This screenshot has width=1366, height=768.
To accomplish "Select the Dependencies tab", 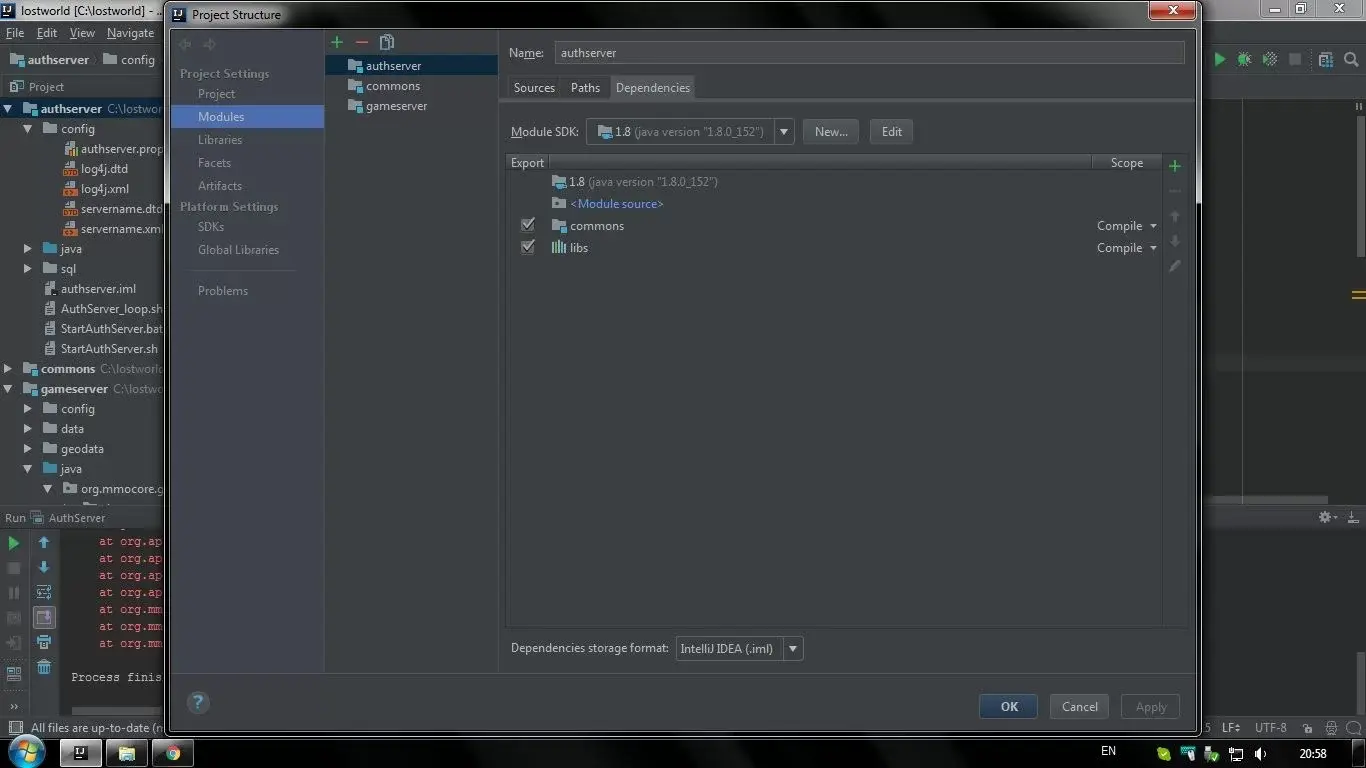I will pos(653,88).
